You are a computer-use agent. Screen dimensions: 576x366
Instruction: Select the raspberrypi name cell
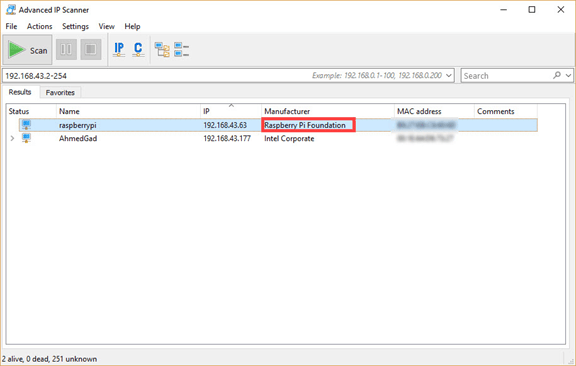pos(78,125)
